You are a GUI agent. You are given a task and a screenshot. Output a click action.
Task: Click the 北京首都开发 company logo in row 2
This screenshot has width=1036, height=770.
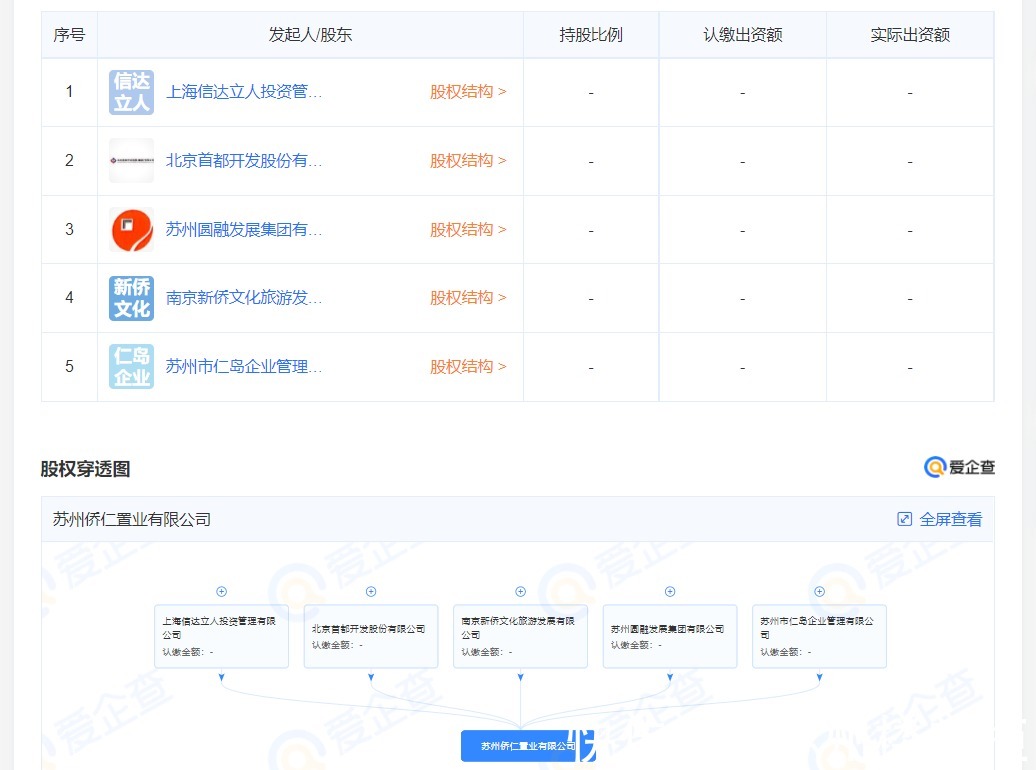click(x=130, y=160)
